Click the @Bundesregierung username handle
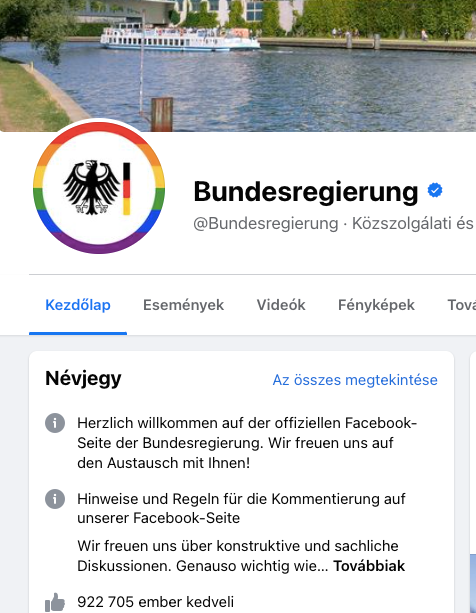476x613 pixels. coord(265,224)
